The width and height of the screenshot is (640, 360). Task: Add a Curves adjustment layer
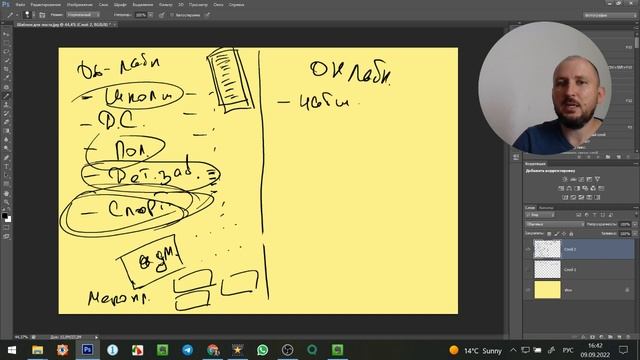click(x=581, y=179)
